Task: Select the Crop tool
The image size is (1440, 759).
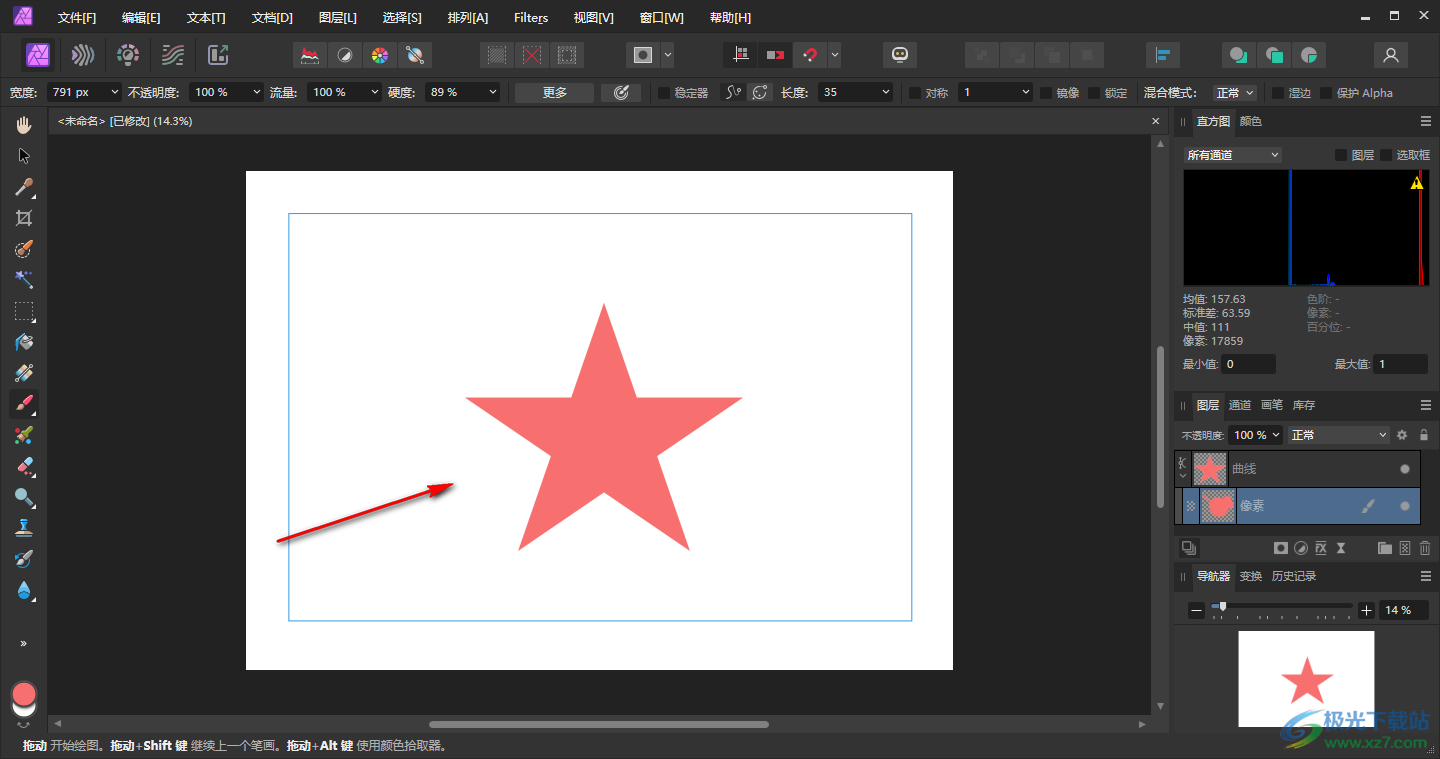Action: coord(24,218)
